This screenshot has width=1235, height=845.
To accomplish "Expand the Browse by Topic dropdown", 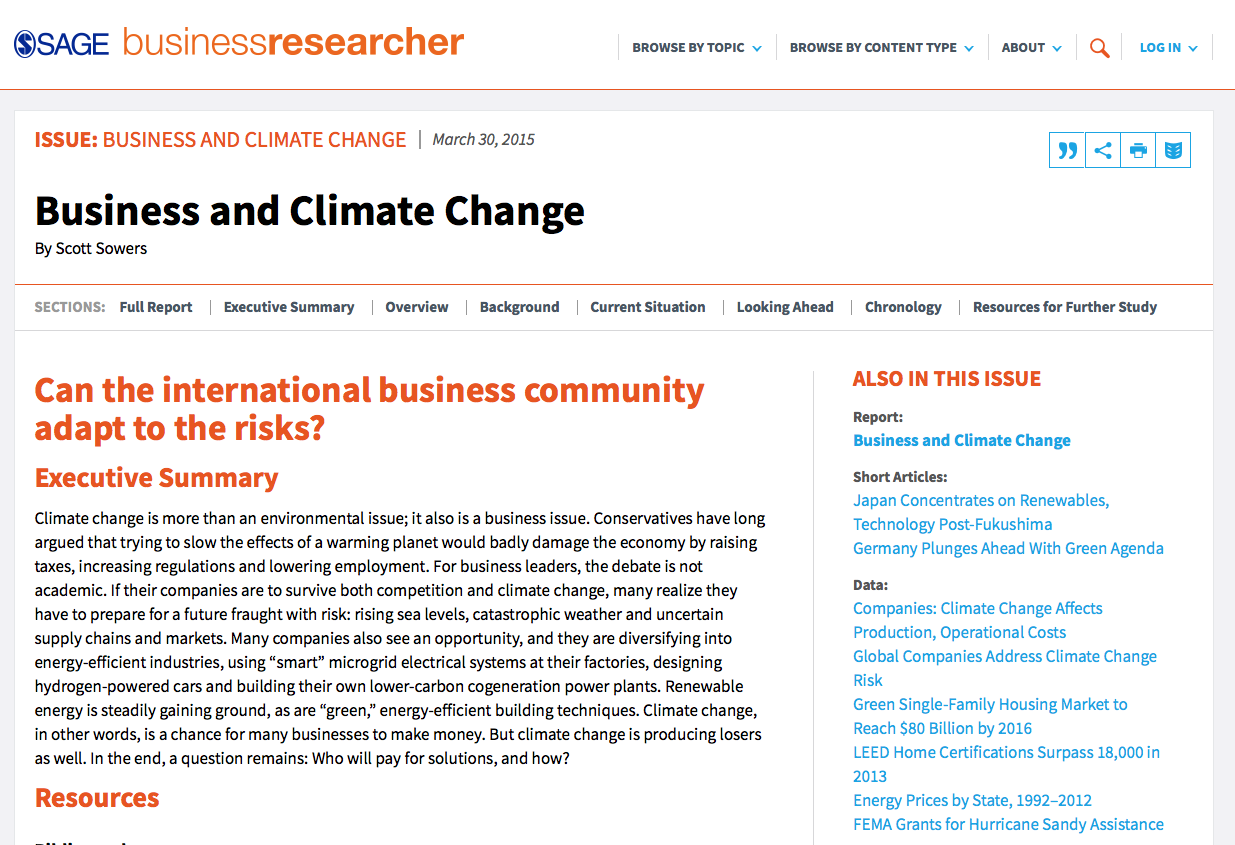I will (697, 48).
